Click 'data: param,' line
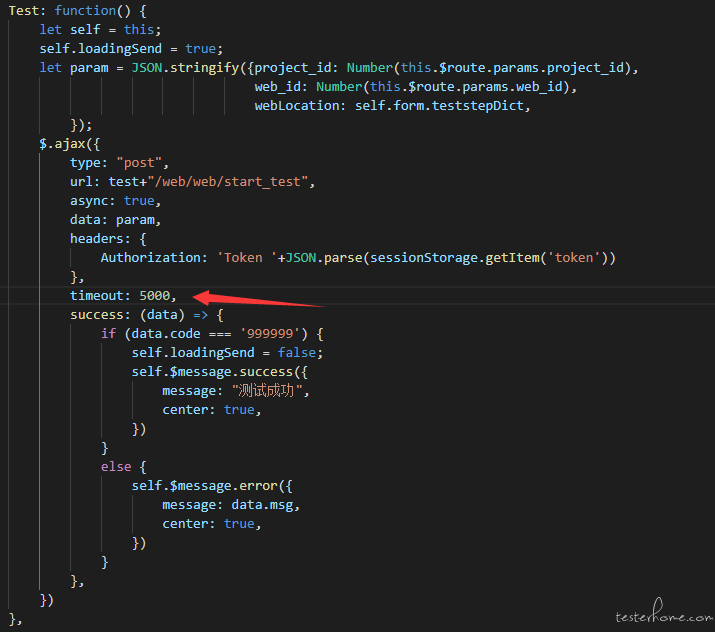 point(115,220)
